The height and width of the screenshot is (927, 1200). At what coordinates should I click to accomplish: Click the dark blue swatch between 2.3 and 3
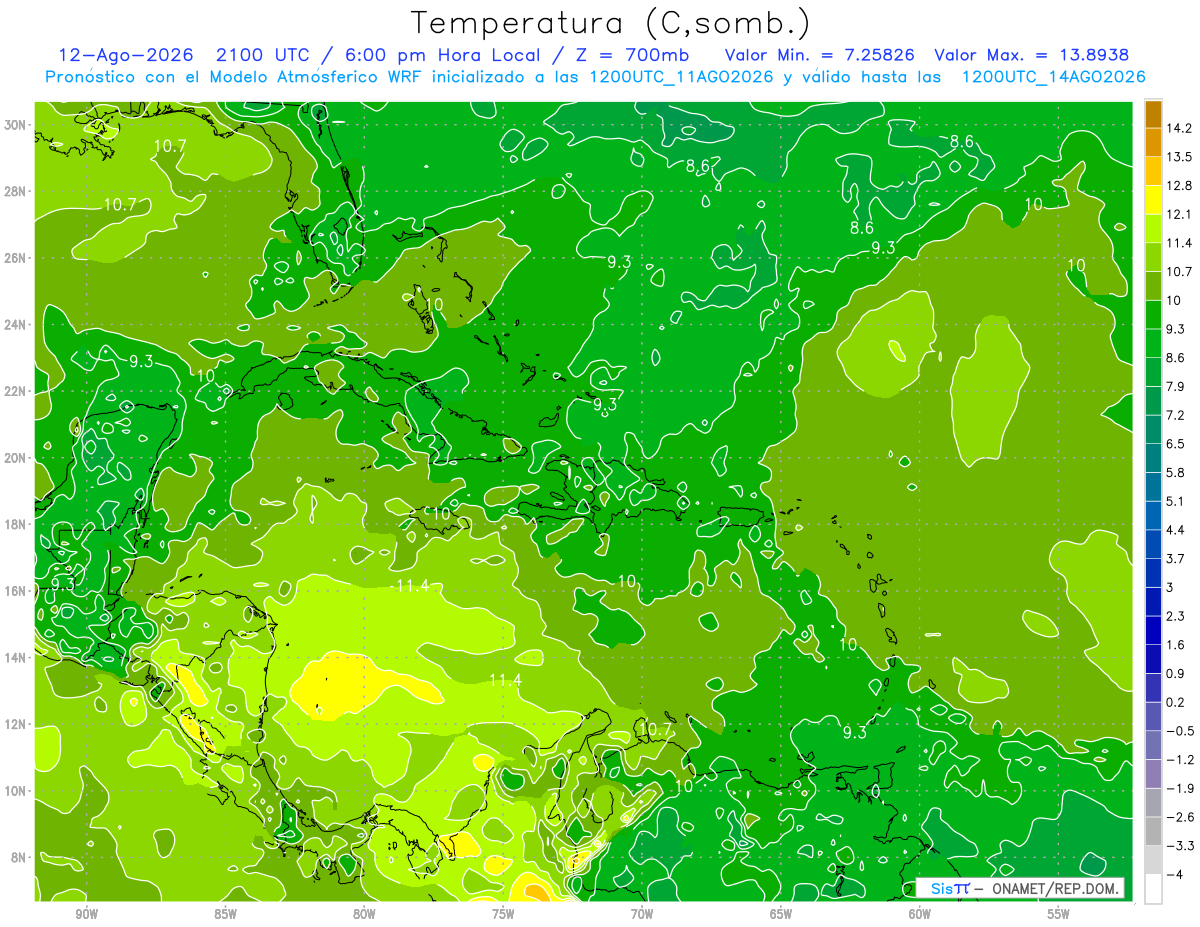pyautogui.click(x=1153, y=601)
